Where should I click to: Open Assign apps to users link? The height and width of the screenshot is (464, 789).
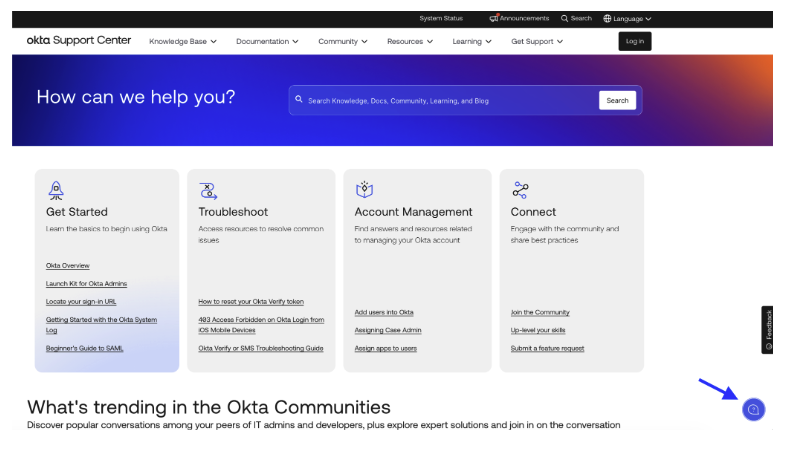coord(385,348)
